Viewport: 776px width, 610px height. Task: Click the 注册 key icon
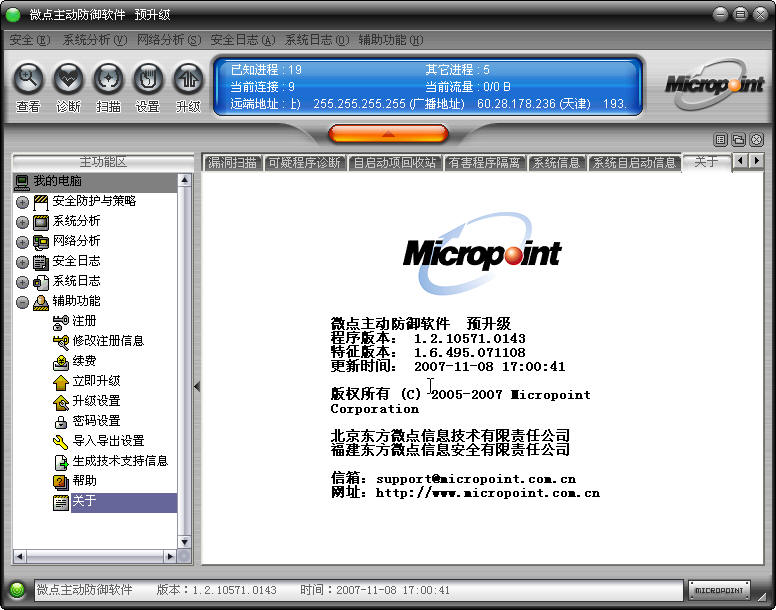[60, 322]
